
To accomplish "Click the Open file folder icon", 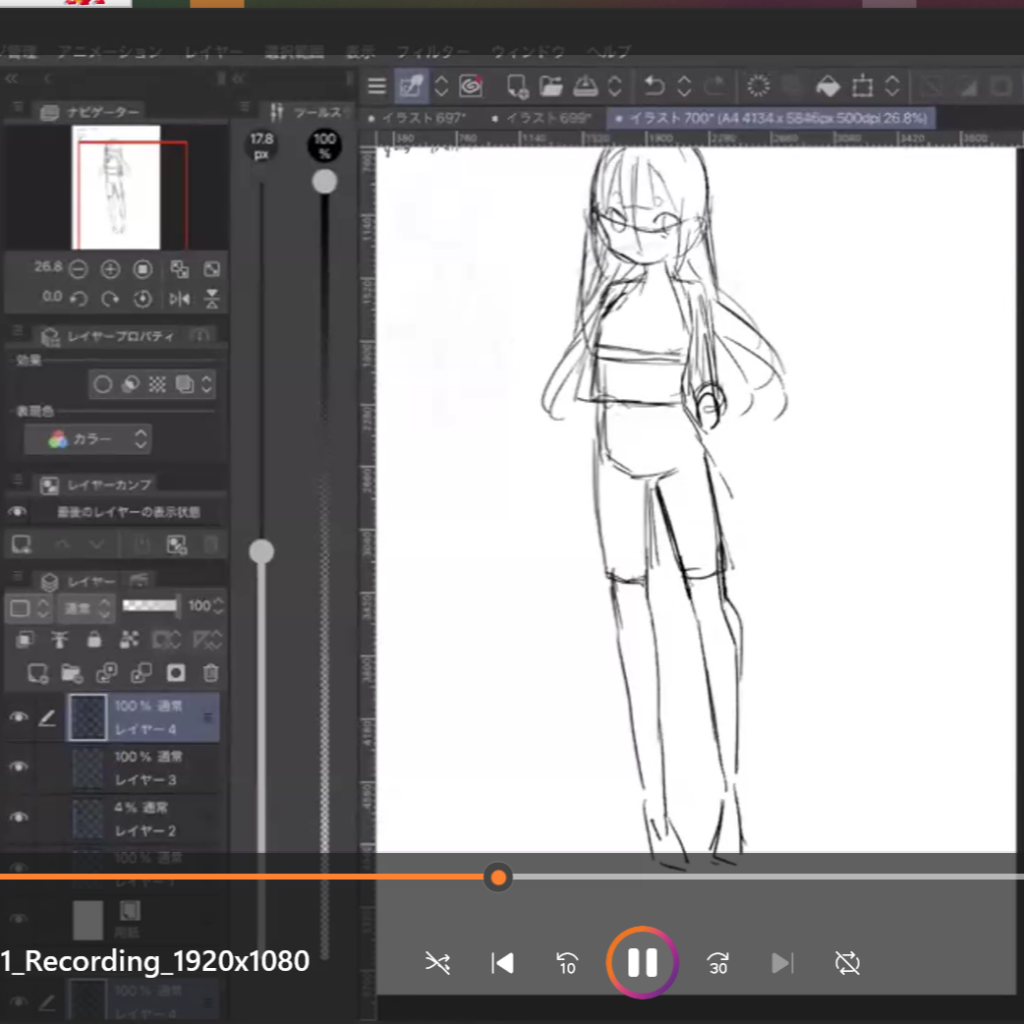I will (x=551, y=87).
